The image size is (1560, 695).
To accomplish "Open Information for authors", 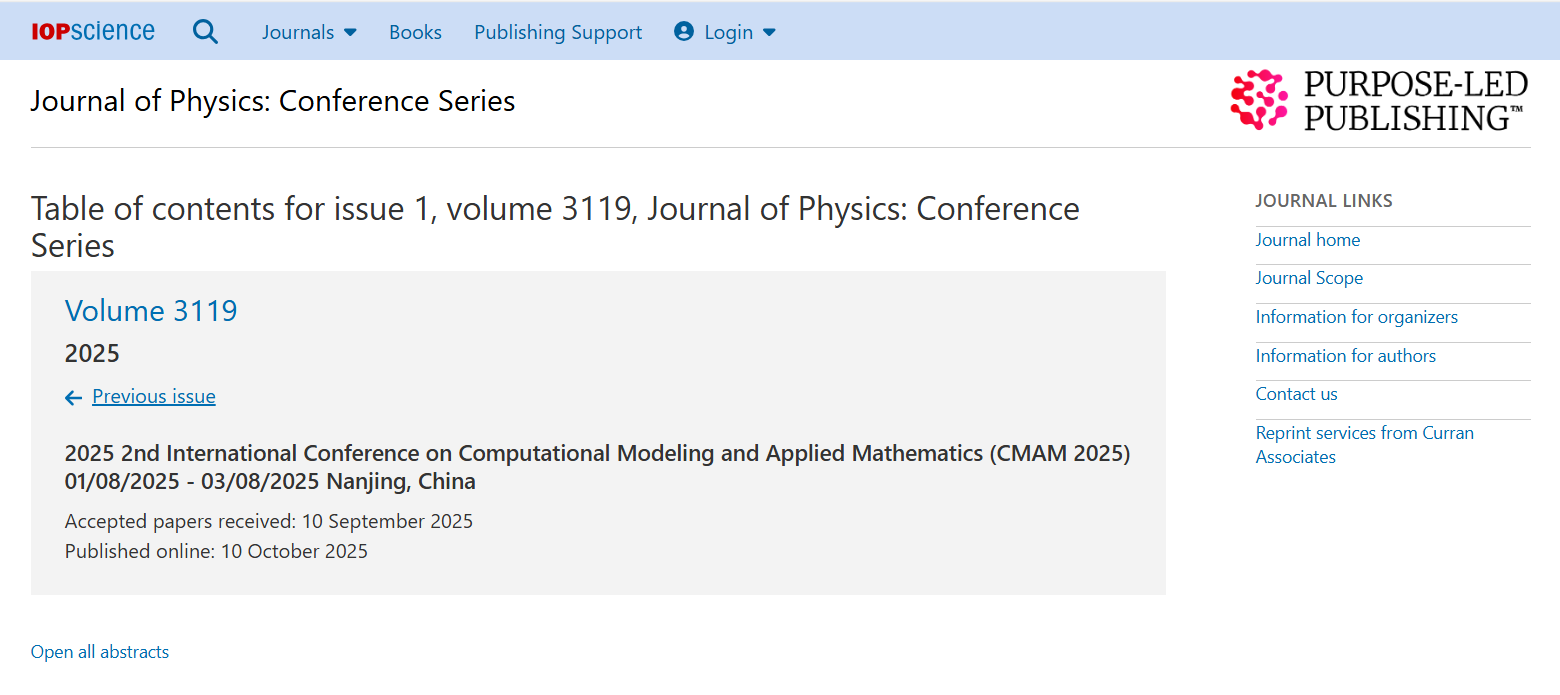I will pyautogui.click(x=1345, y=356).
